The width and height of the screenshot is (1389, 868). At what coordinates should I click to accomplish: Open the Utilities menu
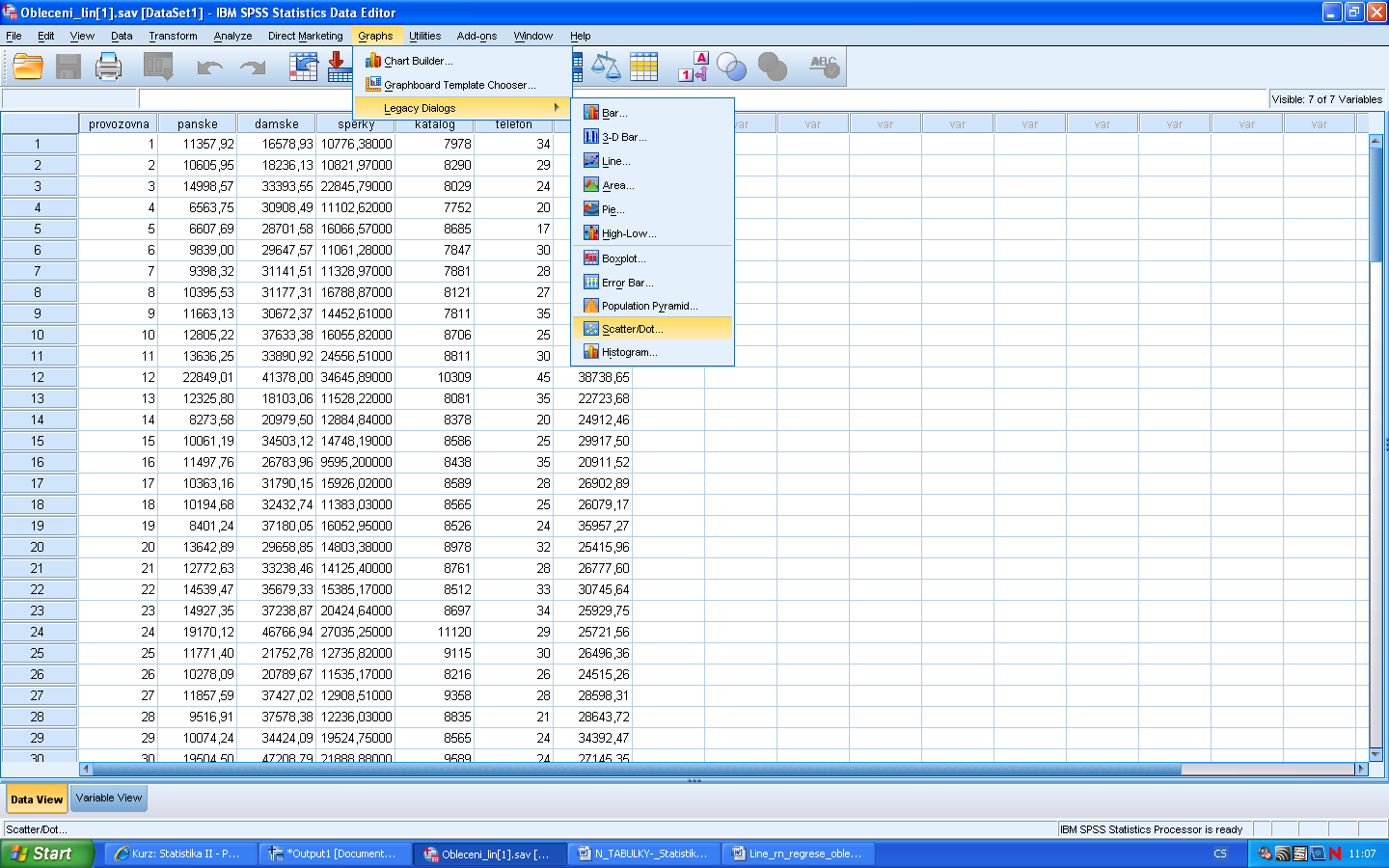[424, 36]
